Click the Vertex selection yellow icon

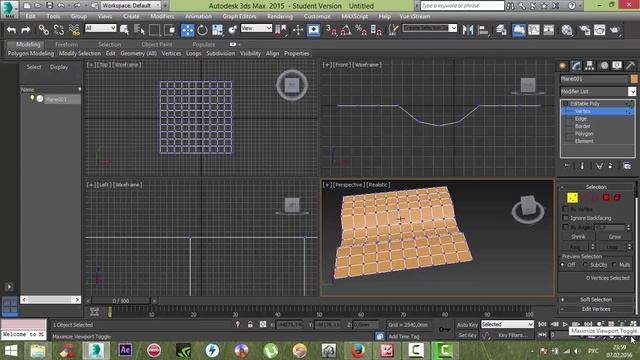click(572, 198)
